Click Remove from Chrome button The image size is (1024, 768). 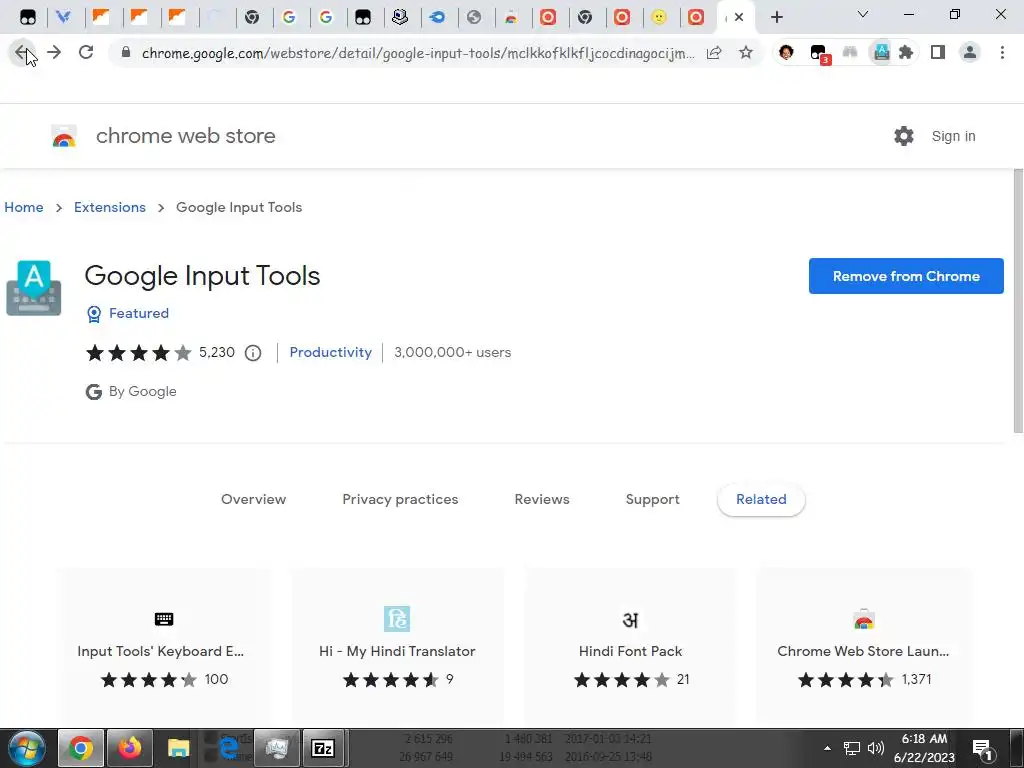coord(906,276)
